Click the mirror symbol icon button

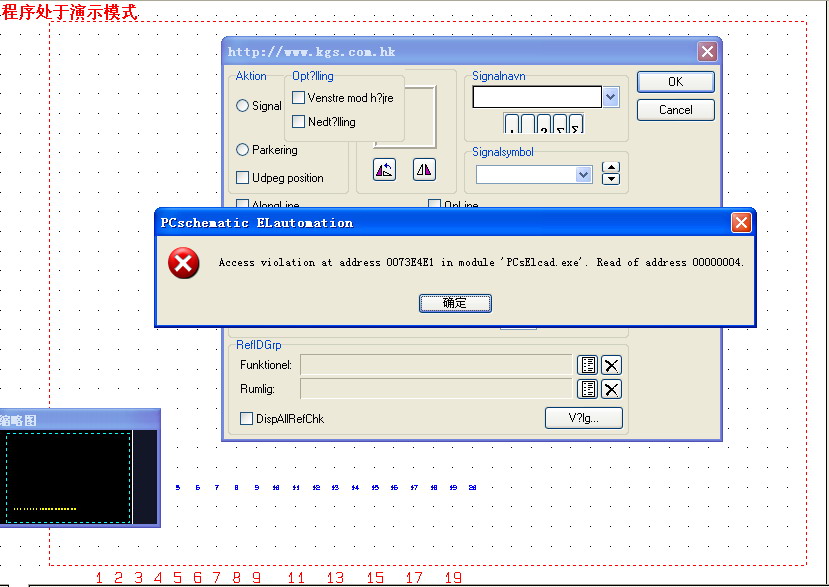424,170
